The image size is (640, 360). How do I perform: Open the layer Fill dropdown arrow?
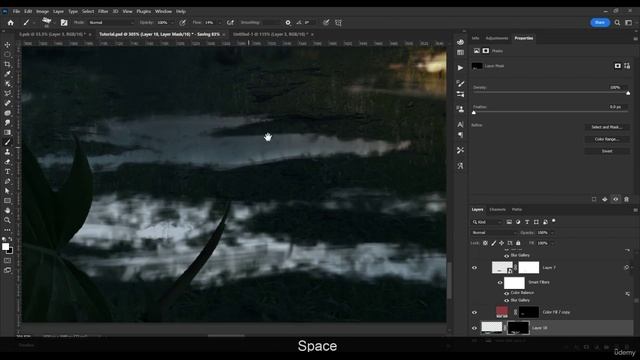click(553, 243)
